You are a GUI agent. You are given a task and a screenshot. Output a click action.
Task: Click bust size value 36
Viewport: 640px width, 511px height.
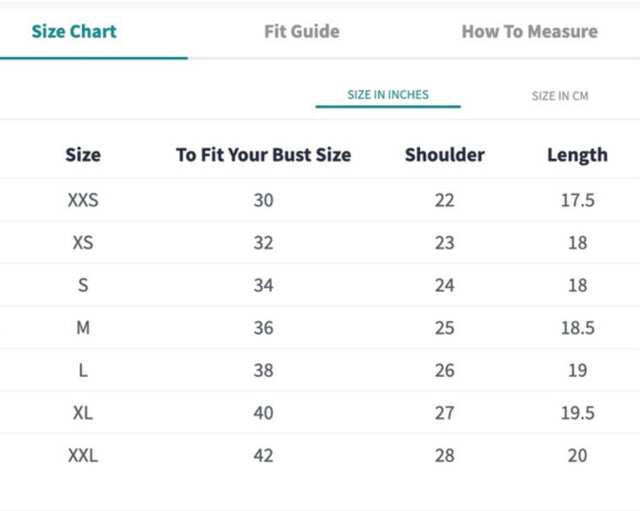(263, 328)
